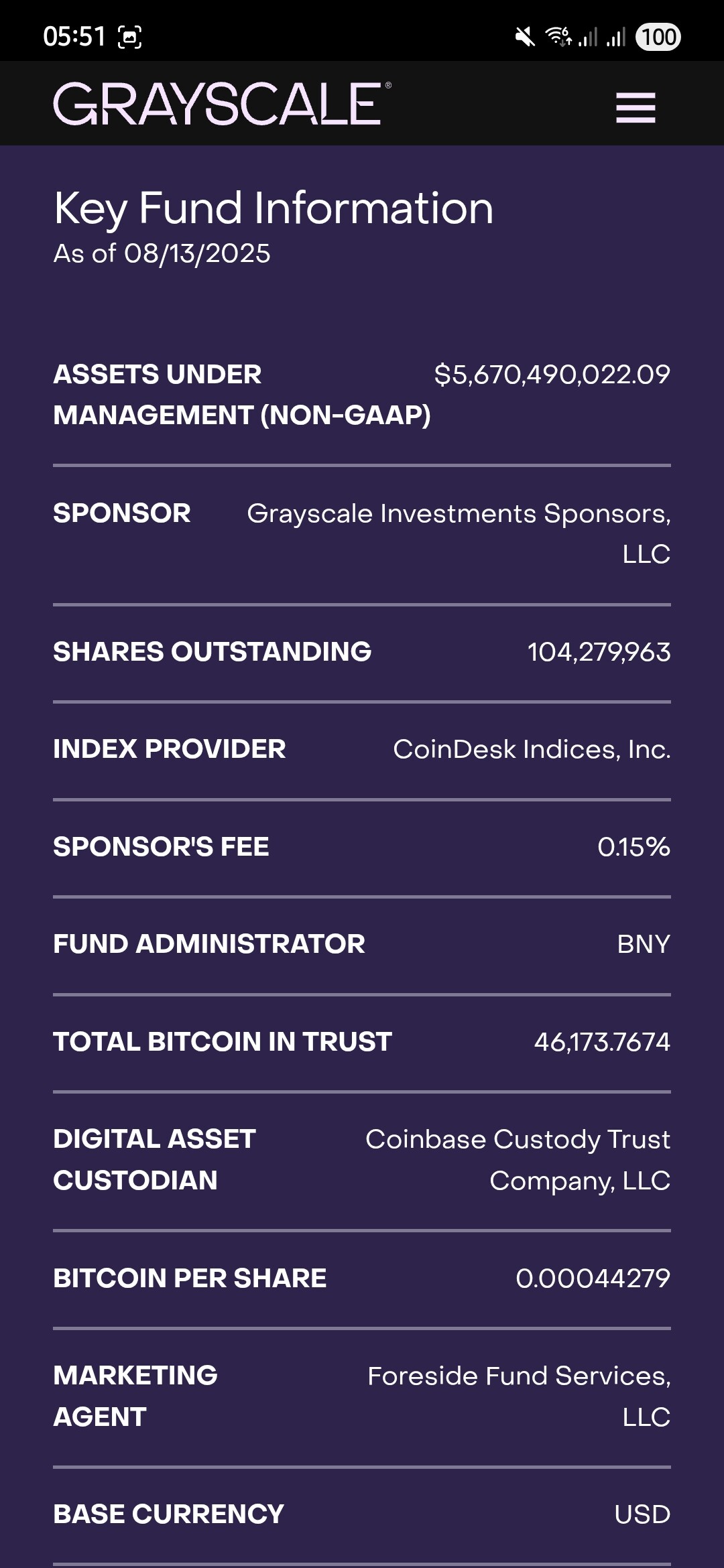Tap the battery level indicator
The height and width of the screenshot is (1568, 724).
coord(658,37)
